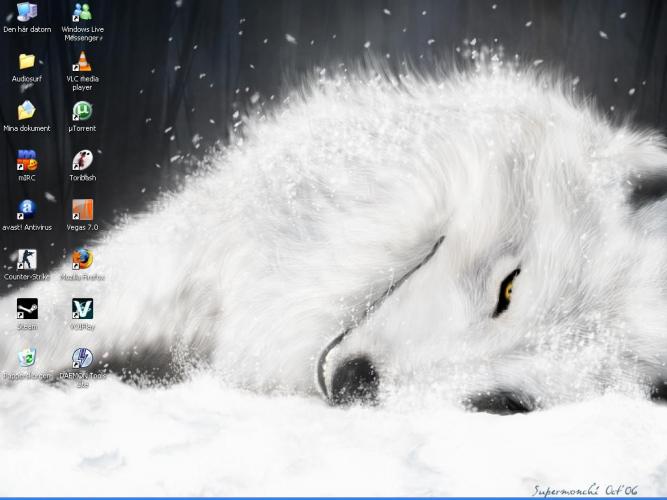The height and width of the screenshot is (500, 667).
Task: Click the DAEMON Tools Lite icon
Action: point(82,358)
